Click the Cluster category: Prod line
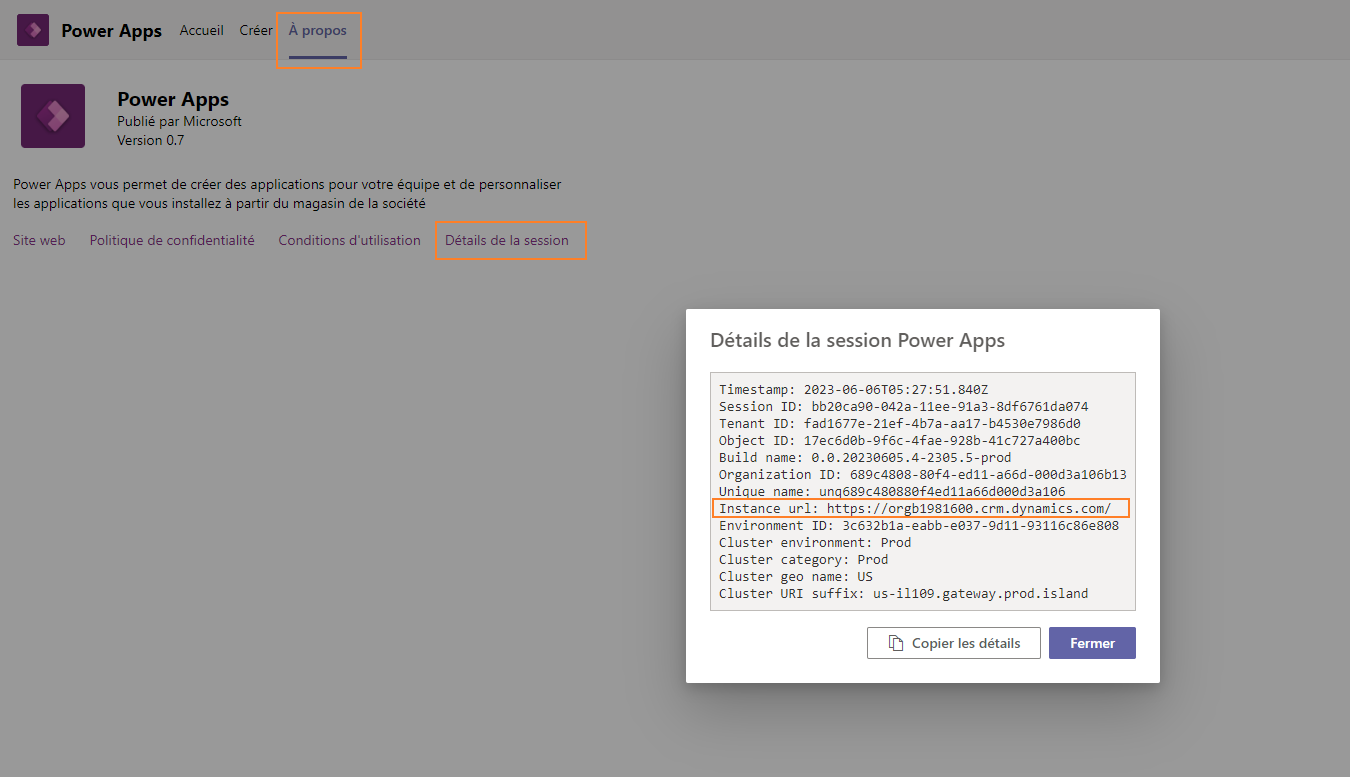The image size is (1350, 777). coord(804,559)
